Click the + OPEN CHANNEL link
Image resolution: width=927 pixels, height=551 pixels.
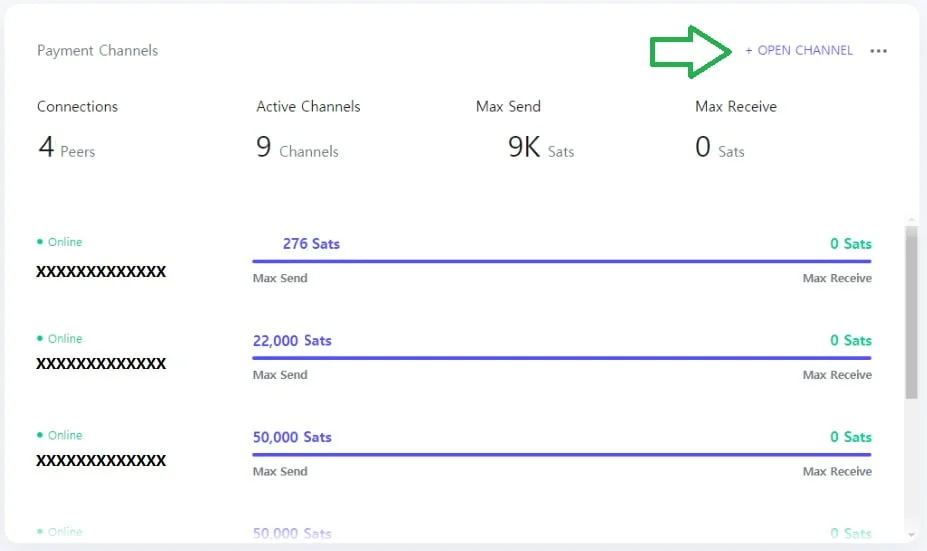pyautogui.click(x=799, y=50)
